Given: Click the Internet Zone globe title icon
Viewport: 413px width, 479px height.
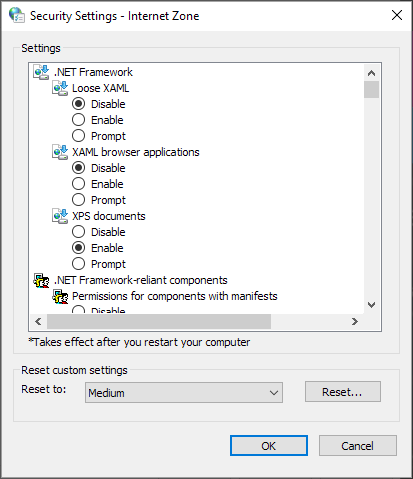Looking at the screenshot, I should [17, 15].
